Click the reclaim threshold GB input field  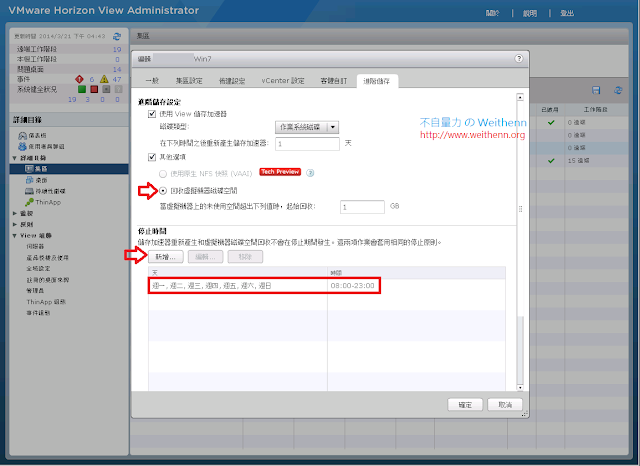tap(362, 207)
